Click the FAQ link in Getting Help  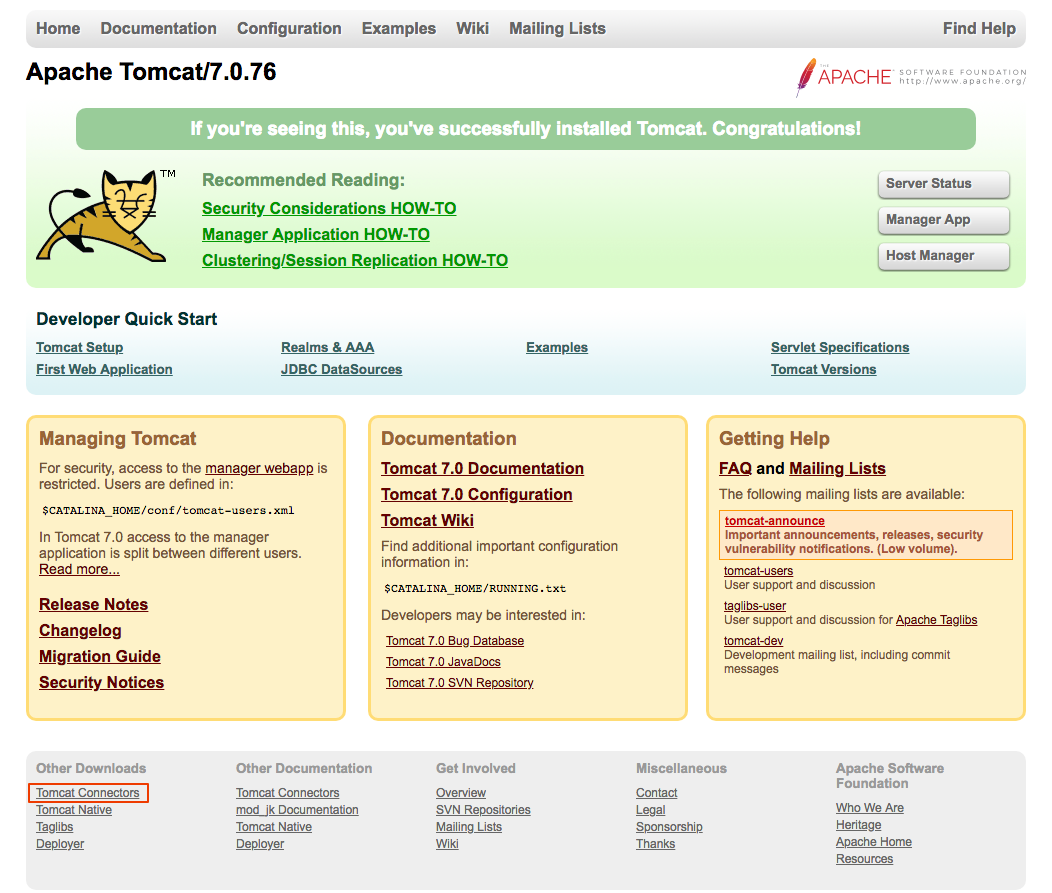coord(735,469)
